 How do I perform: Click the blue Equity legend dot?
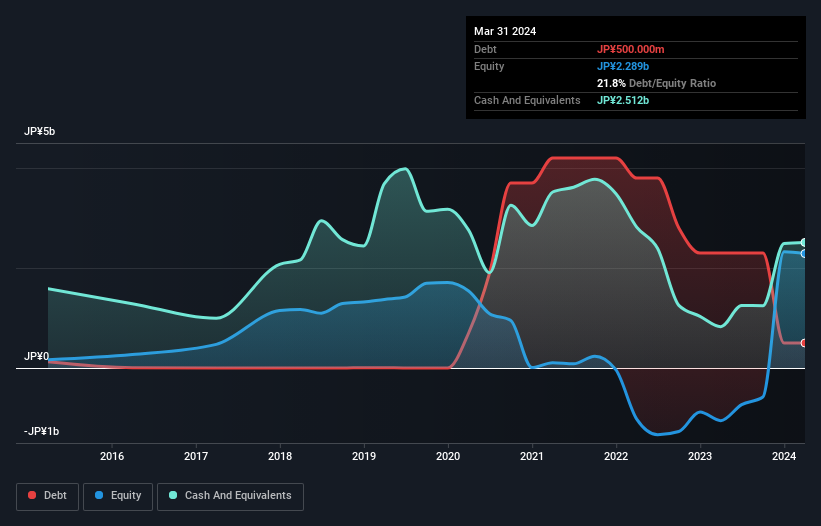pos(99,495)
